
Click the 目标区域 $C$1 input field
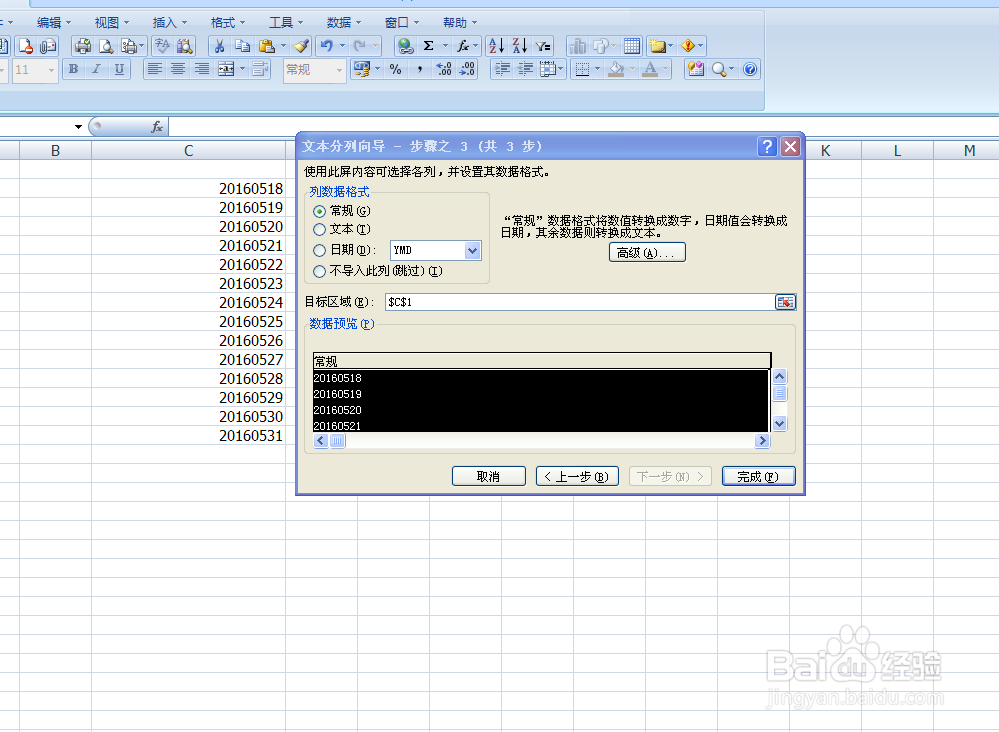(580, 302)
